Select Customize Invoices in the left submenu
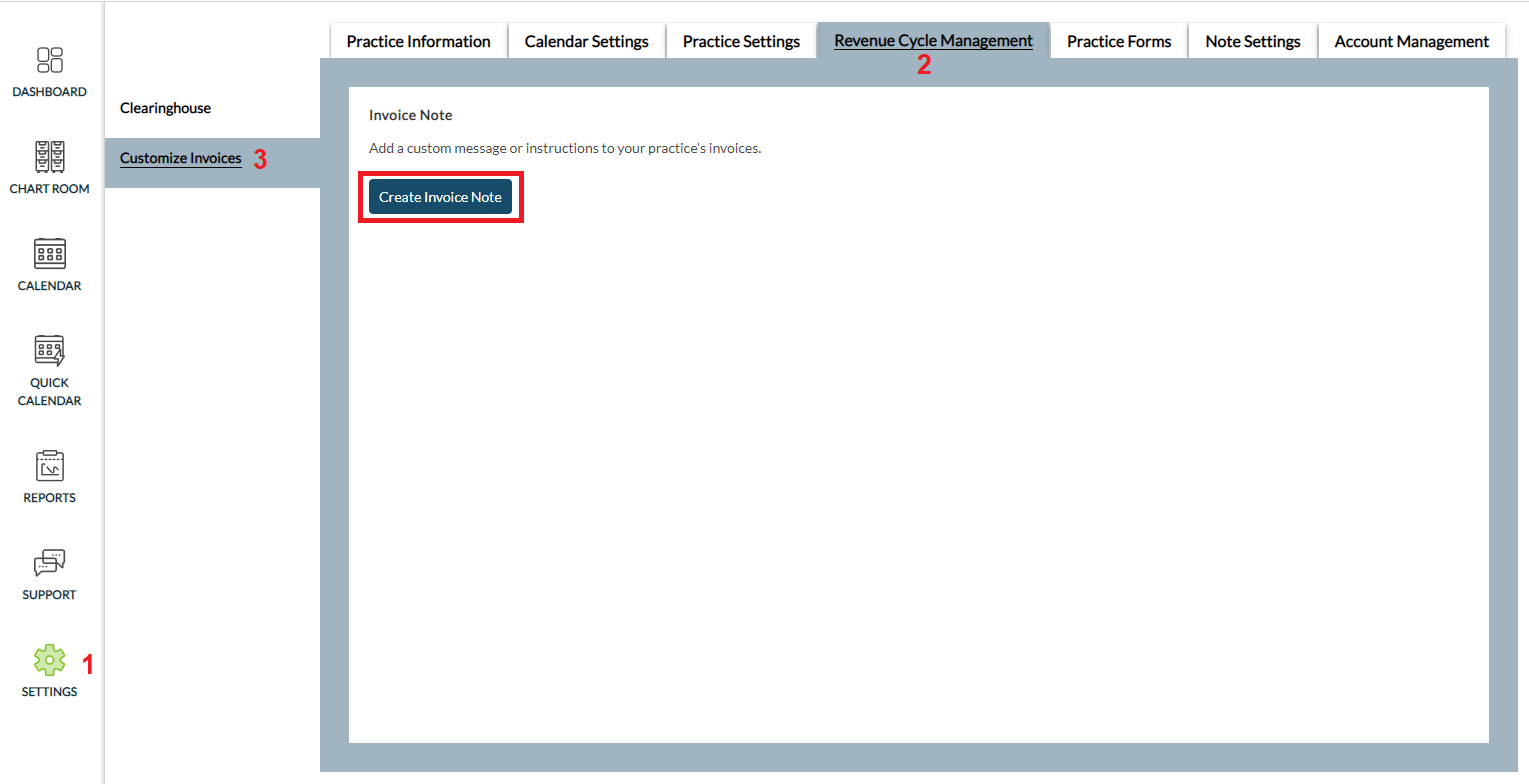Image resolution: width=1529 pixels, height=784 pixels. pyautogui.click(x=181, y=158)
